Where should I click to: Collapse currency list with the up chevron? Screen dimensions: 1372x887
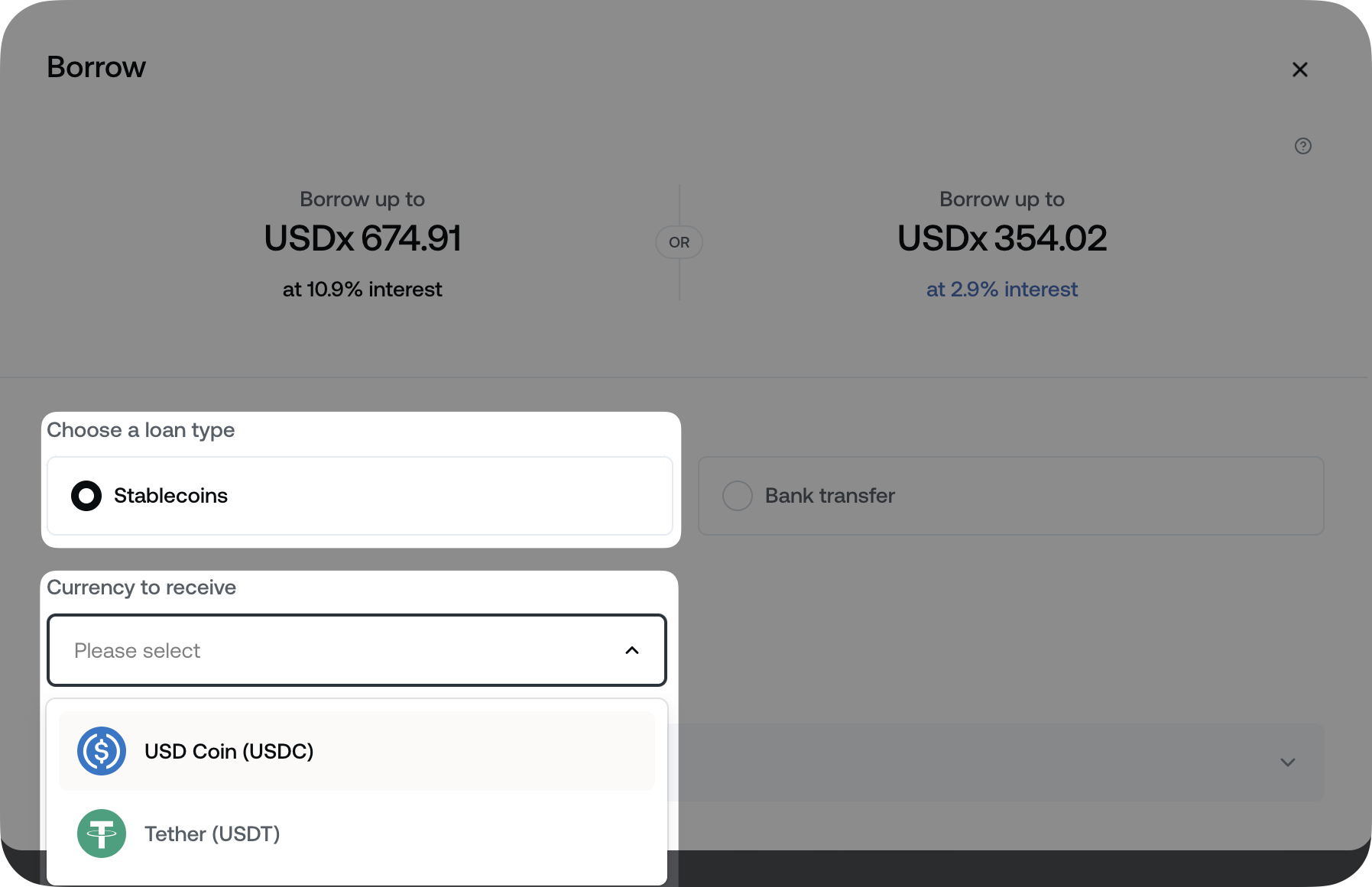pyautogui.click(x=632, y=650)
